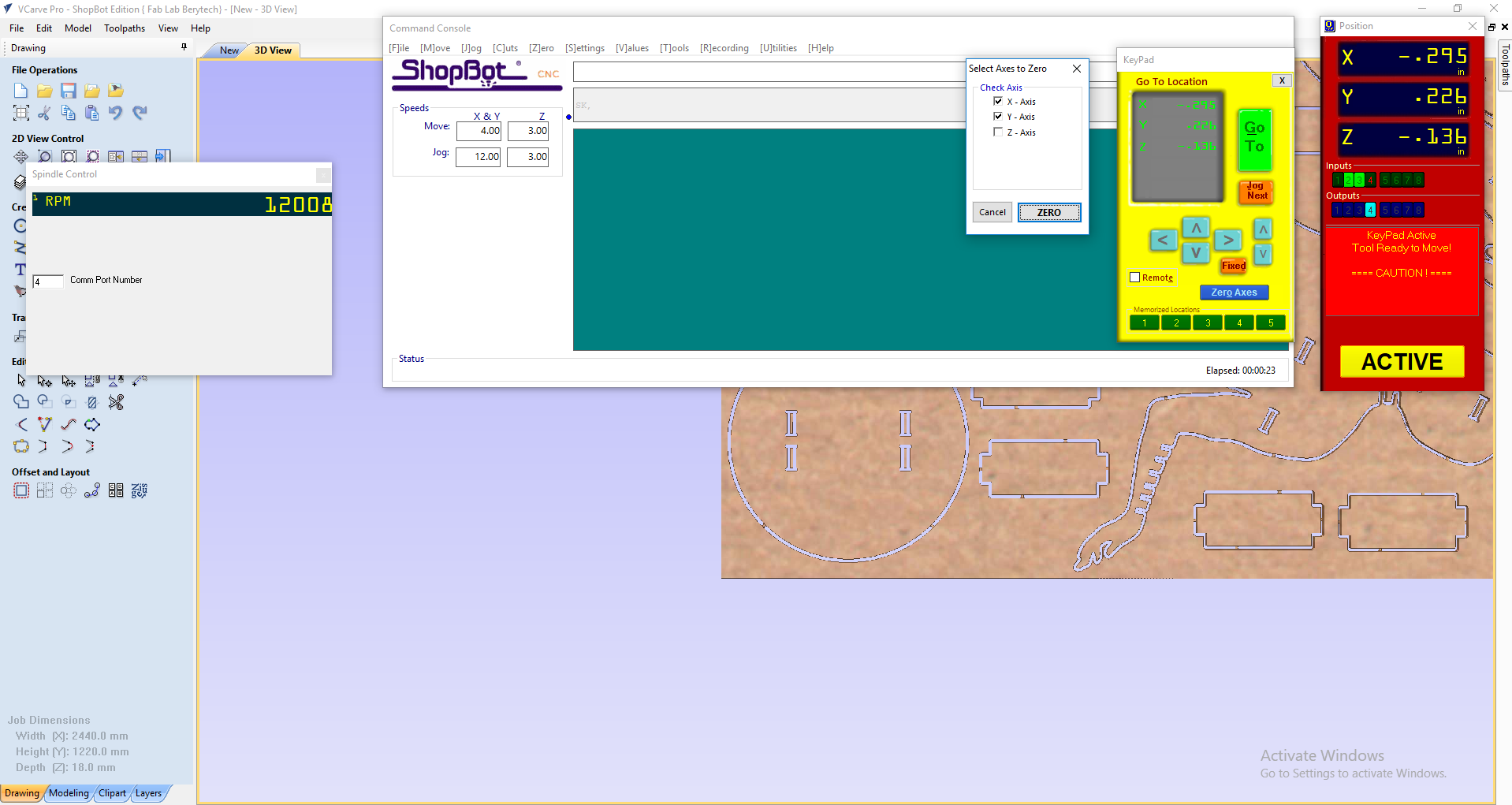Toggle output 1 in Position window

tap(1337, 210)
